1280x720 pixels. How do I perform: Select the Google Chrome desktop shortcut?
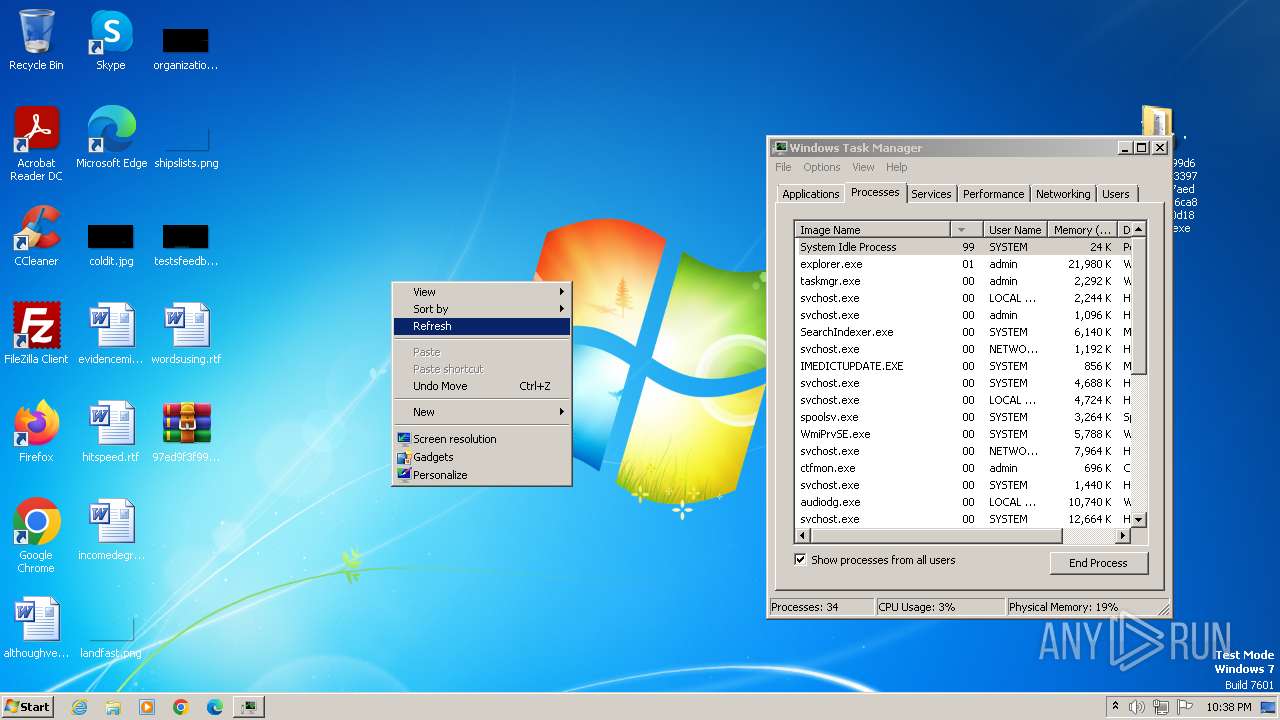(36, 536)
